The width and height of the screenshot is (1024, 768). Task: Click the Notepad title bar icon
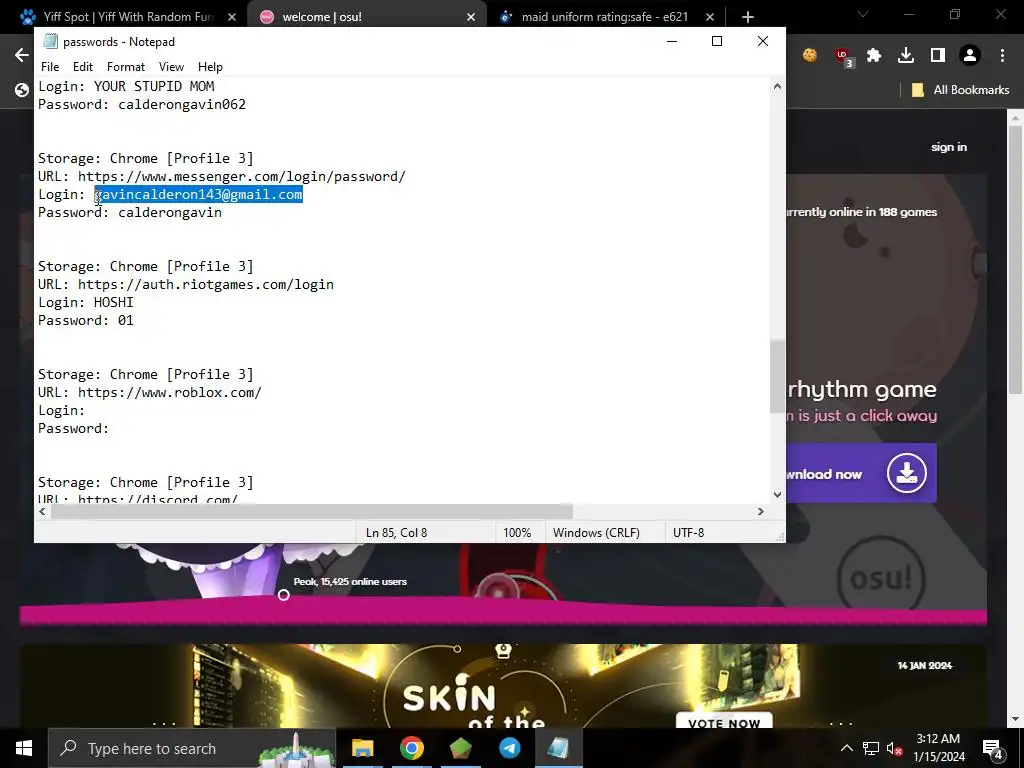tap(50, 41)
